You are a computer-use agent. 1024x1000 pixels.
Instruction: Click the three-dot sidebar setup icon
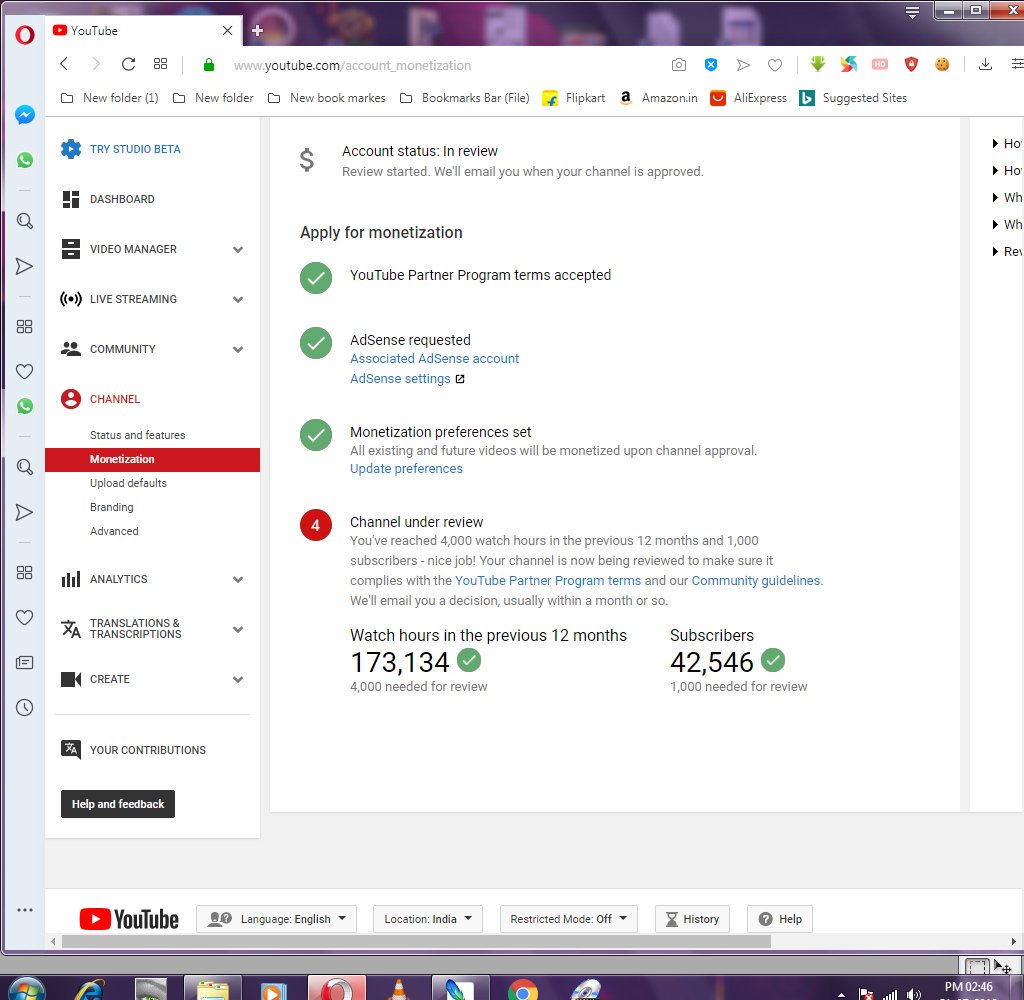25,910
